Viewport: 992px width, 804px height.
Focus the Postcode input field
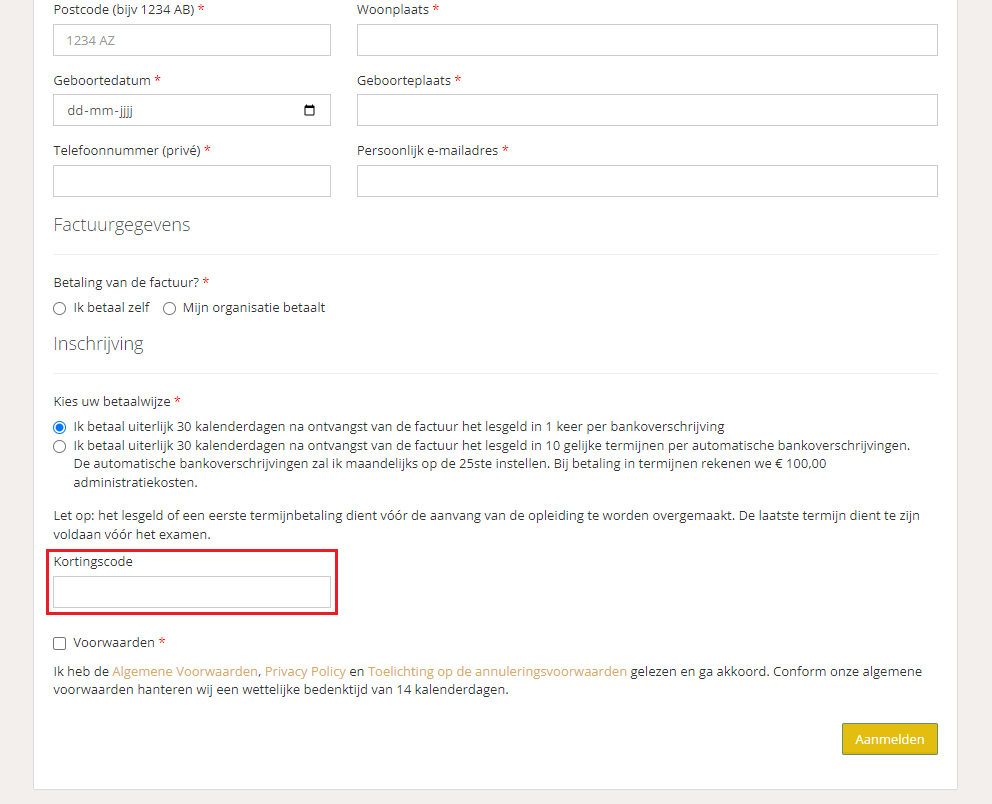[191, 40]
